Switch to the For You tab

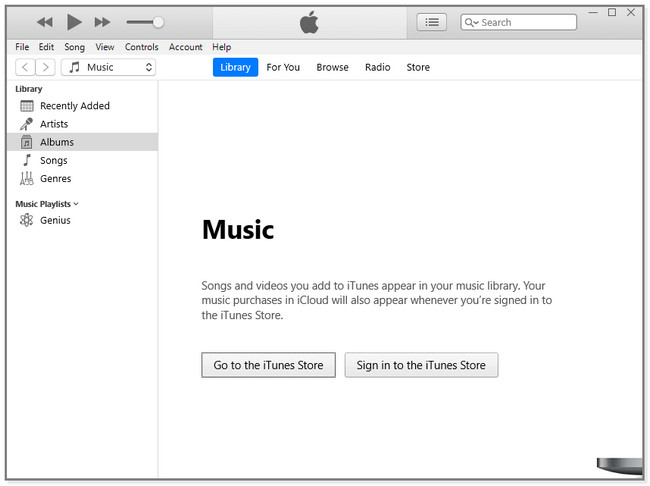[x=283, y=67]
